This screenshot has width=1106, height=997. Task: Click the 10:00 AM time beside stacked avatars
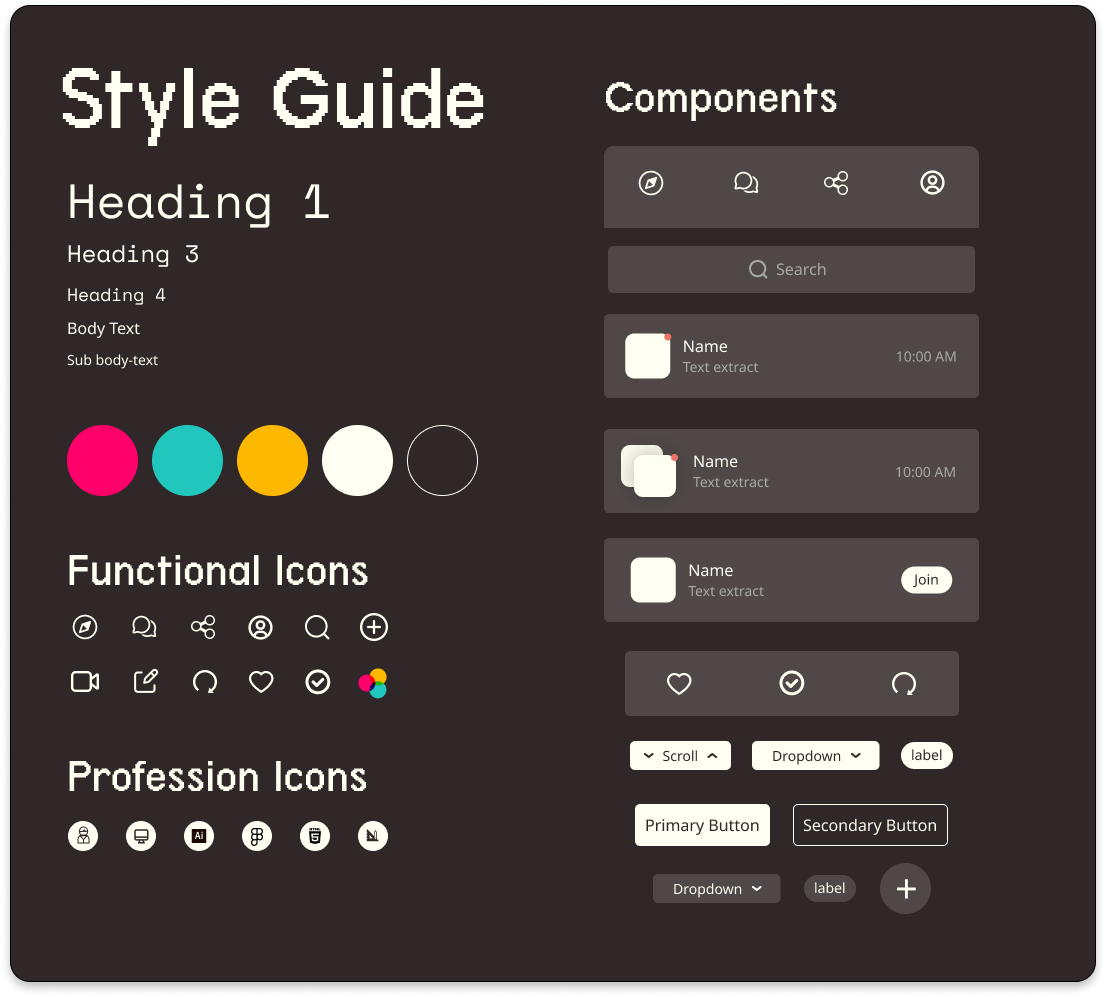(925, 472)
